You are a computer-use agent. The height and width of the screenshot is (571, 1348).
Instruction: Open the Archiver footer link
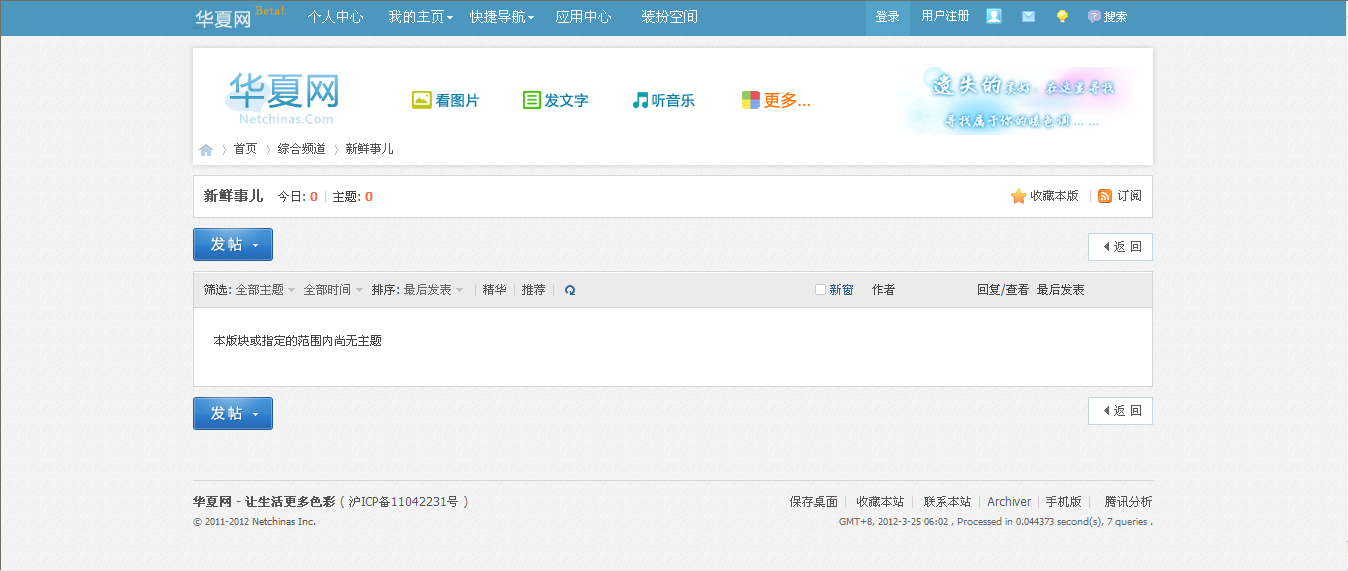click(1009, 502)
